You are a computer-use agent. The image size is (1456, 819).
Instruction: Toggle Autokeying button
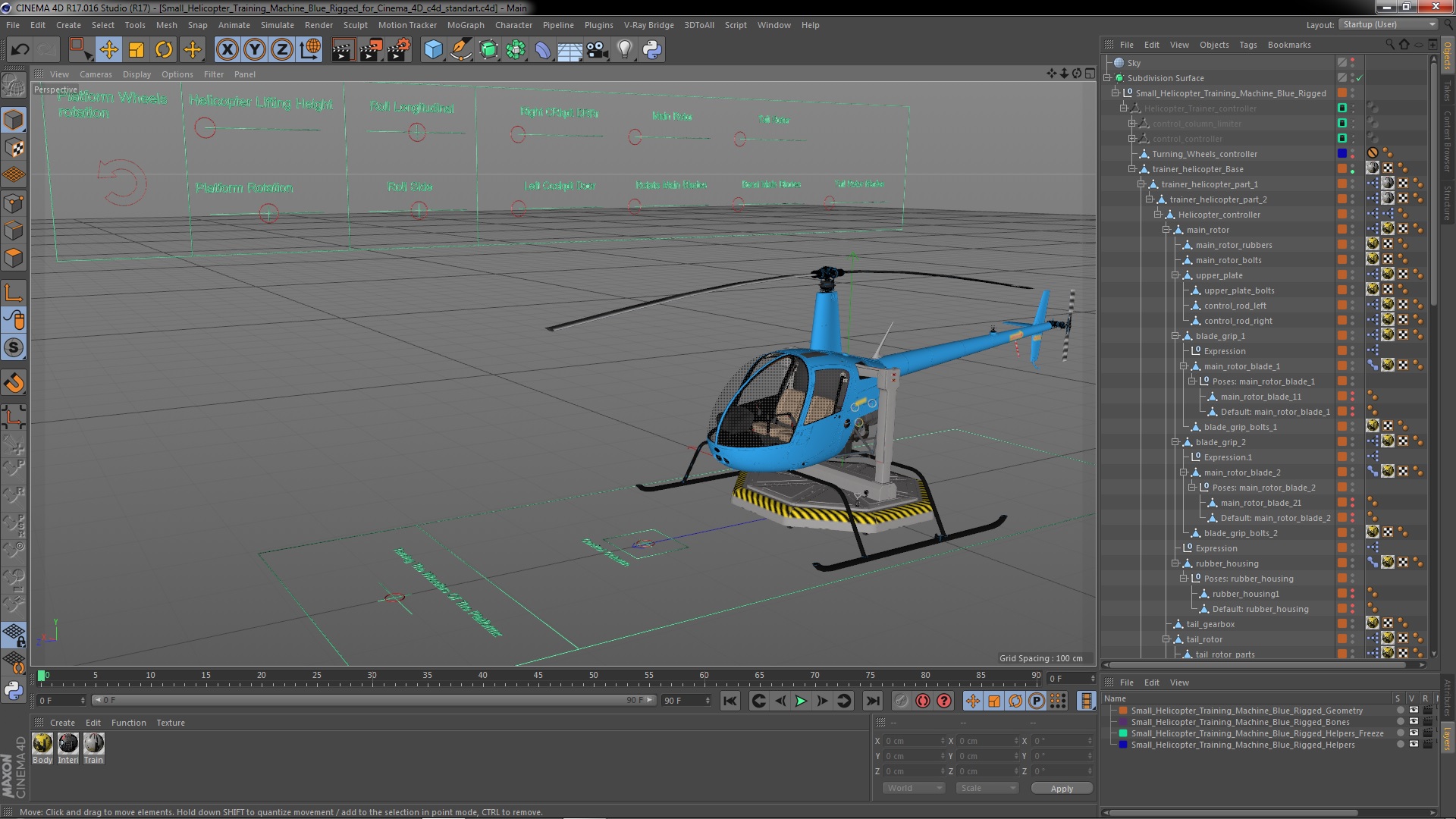pyautogui.click(x=922, y=701)
